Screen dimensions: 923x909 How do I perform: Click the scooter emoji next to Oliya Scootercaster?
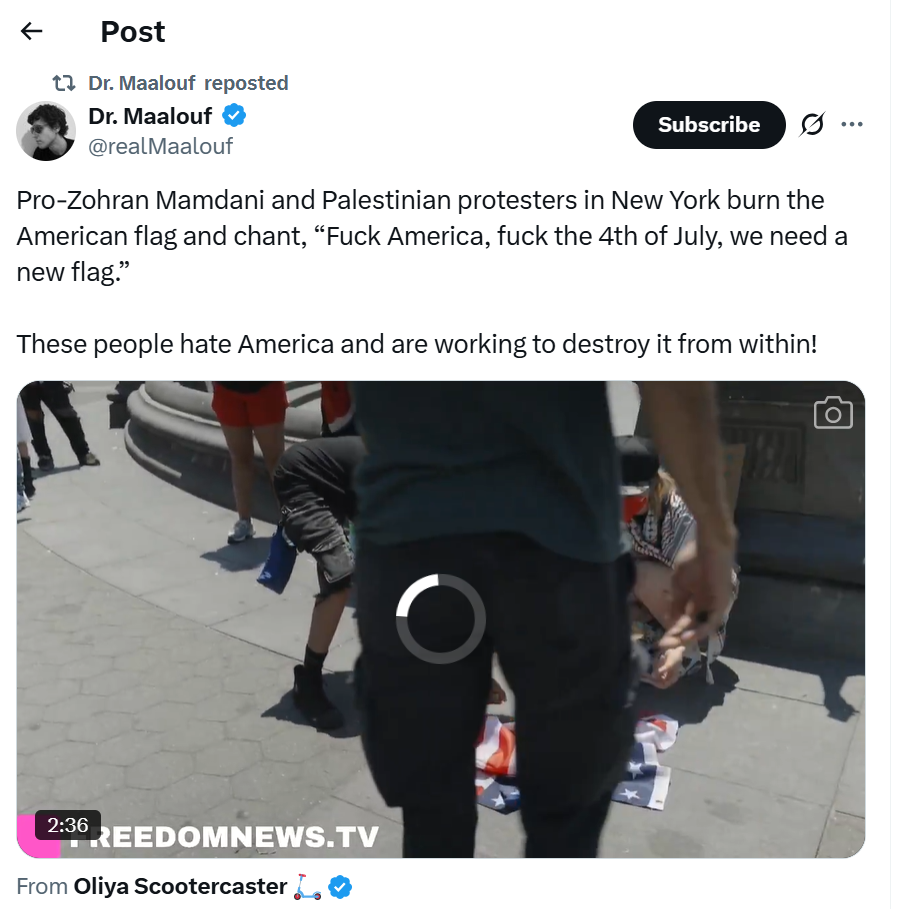pos(307,887)
